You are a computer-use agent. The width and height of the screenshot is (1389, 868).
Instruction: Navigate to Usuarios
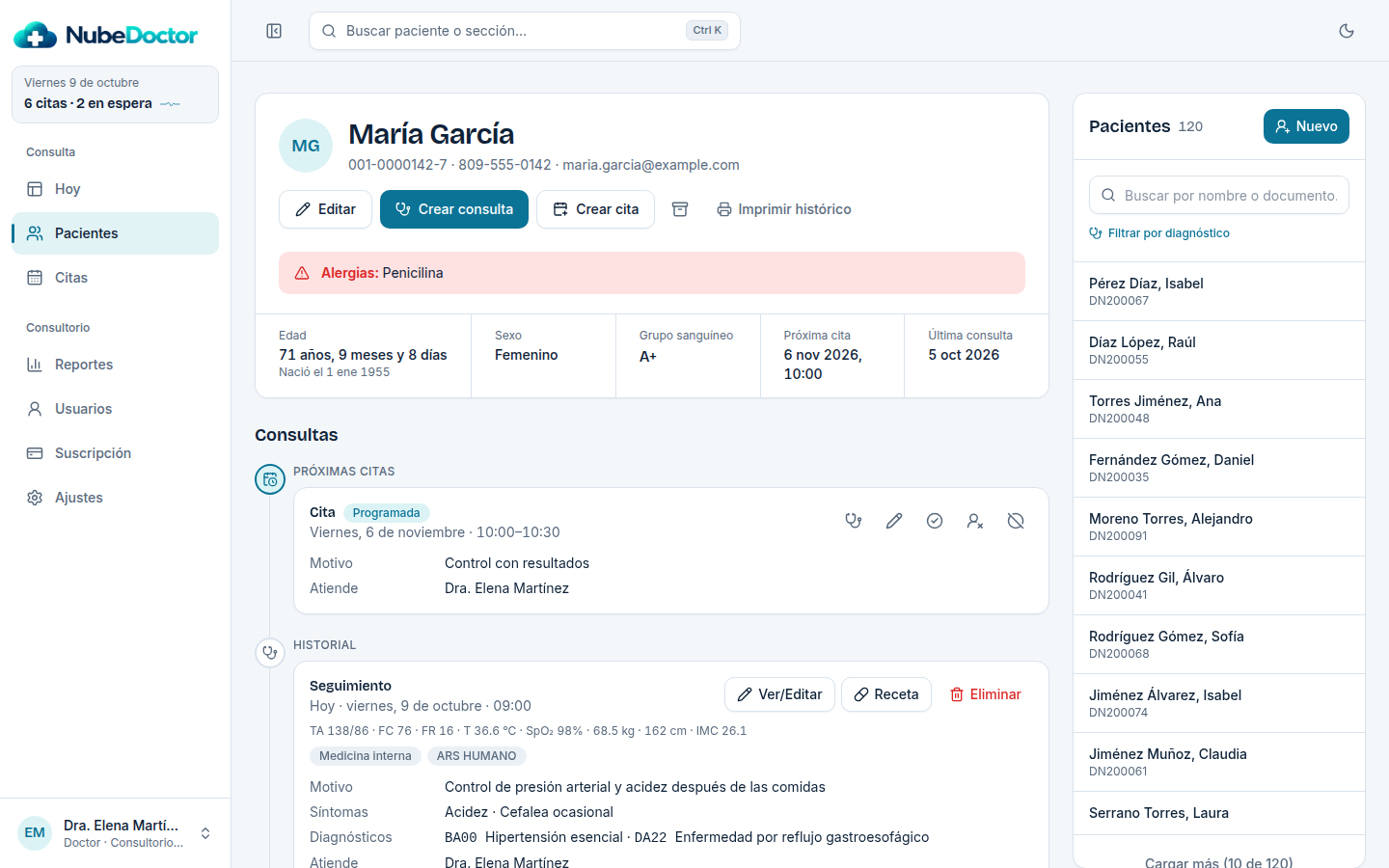point(116,409)
